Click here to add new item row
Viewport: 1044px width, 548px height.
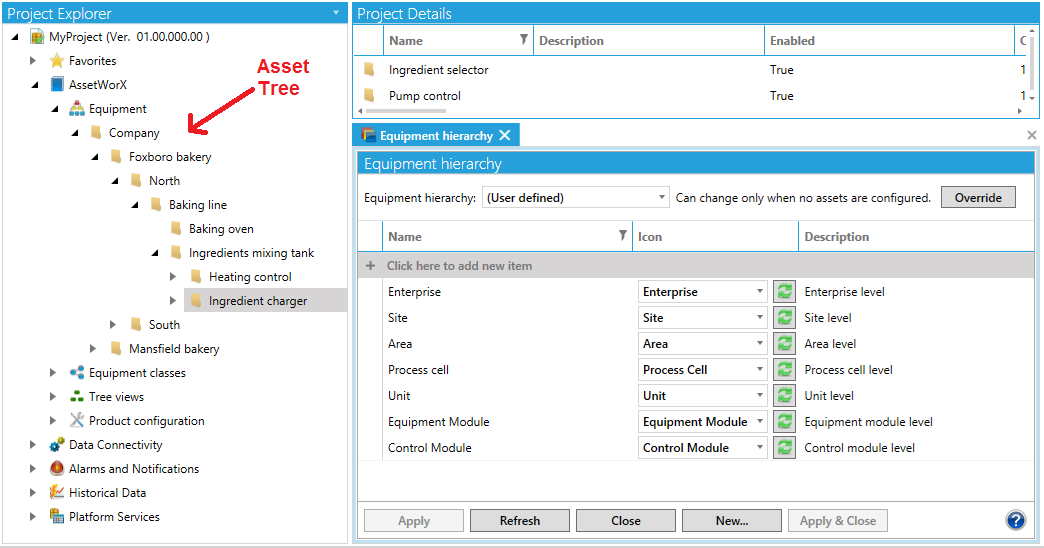(460, 266)
